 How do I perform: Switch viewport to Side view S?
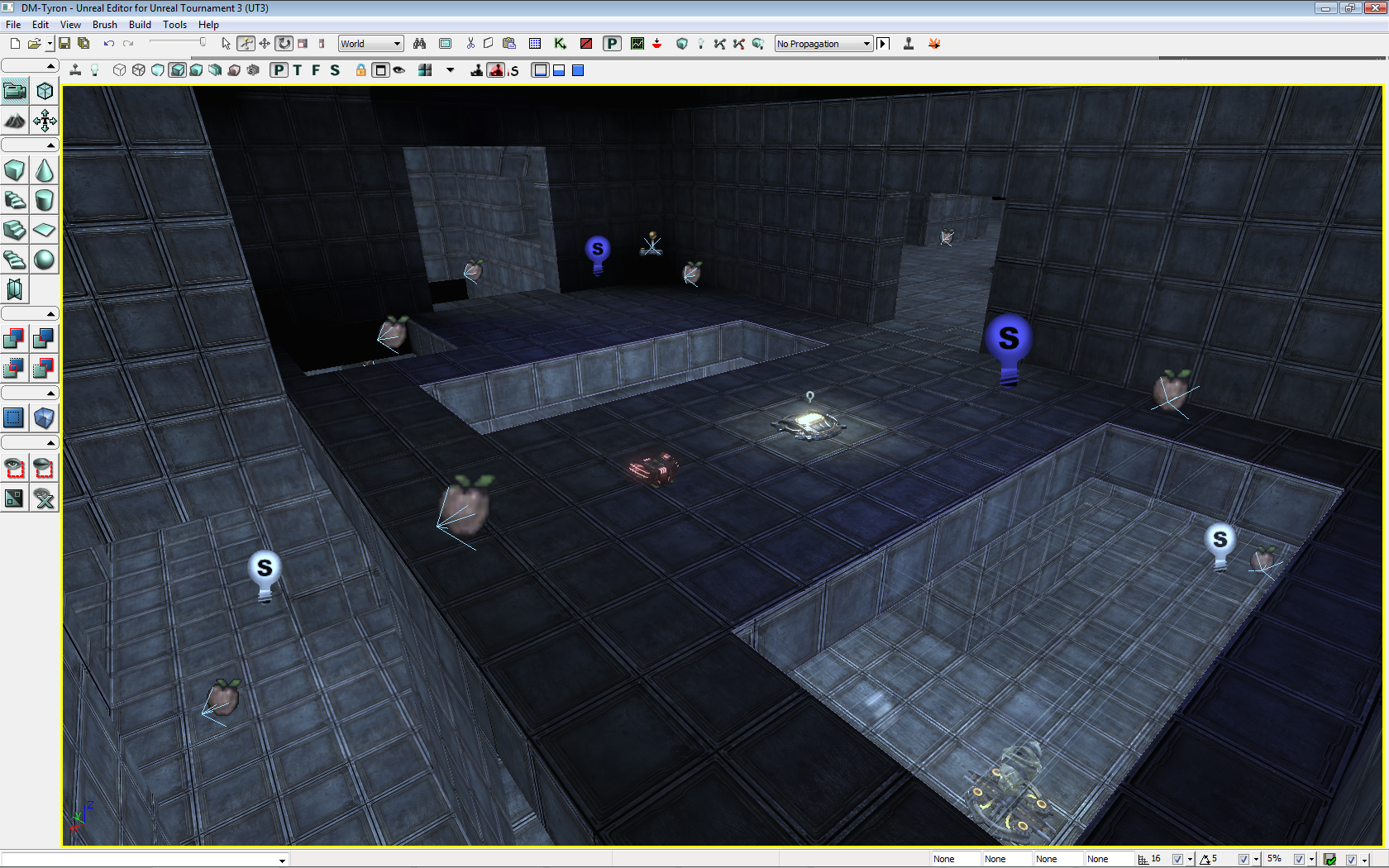(x=335, y=70)
